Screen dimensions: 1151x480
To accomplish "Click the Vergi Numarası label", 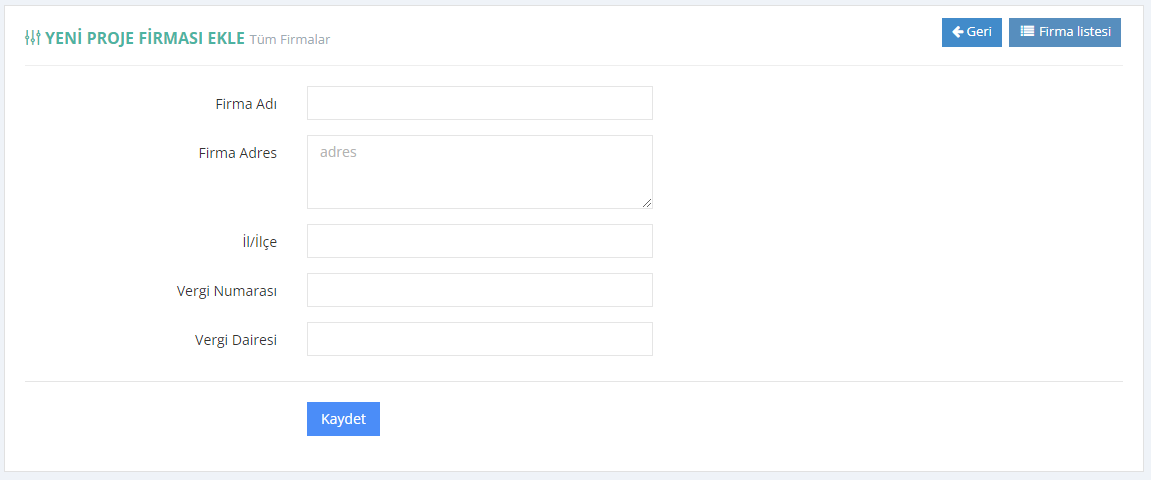I will [227, 291].
